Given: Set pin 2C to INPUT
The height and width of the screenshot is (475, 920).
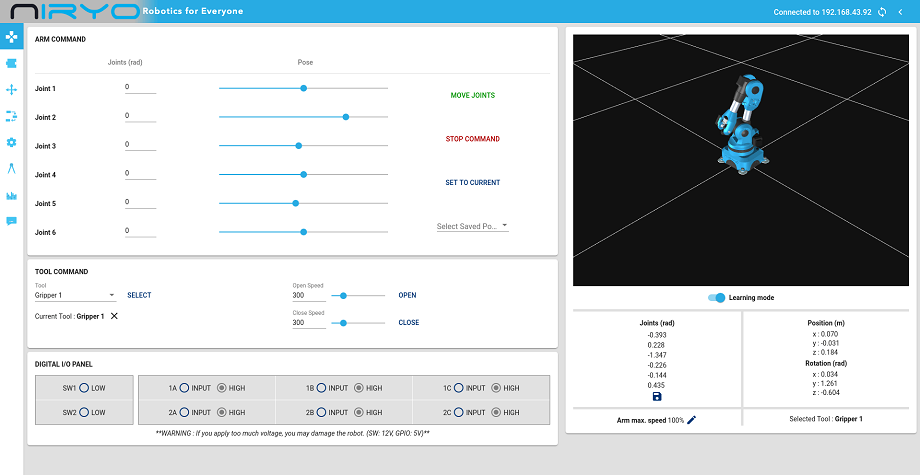Looking at the screenshot, I should coord(458,412).
